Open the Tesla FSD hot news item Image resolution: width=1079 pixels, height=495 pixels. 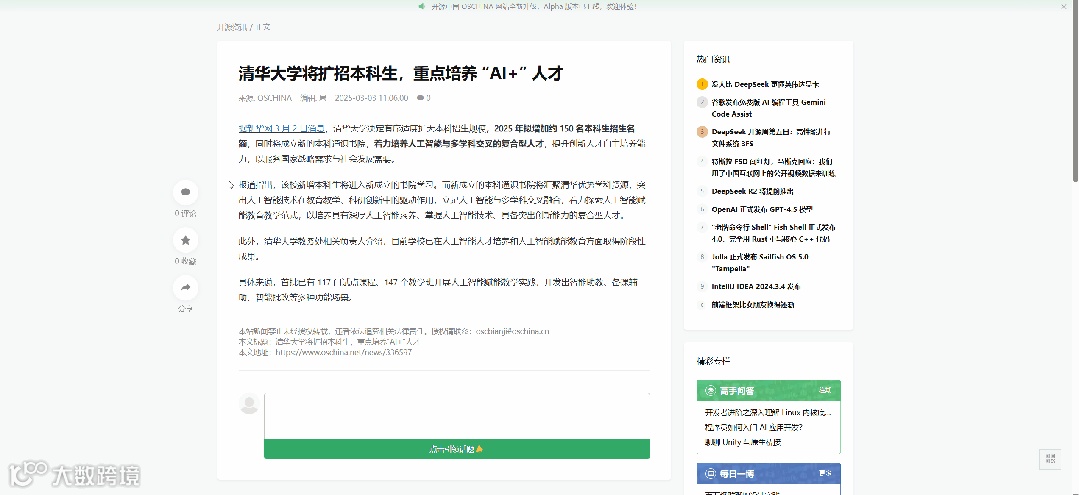pyautogui.click(x=773, y=167)
